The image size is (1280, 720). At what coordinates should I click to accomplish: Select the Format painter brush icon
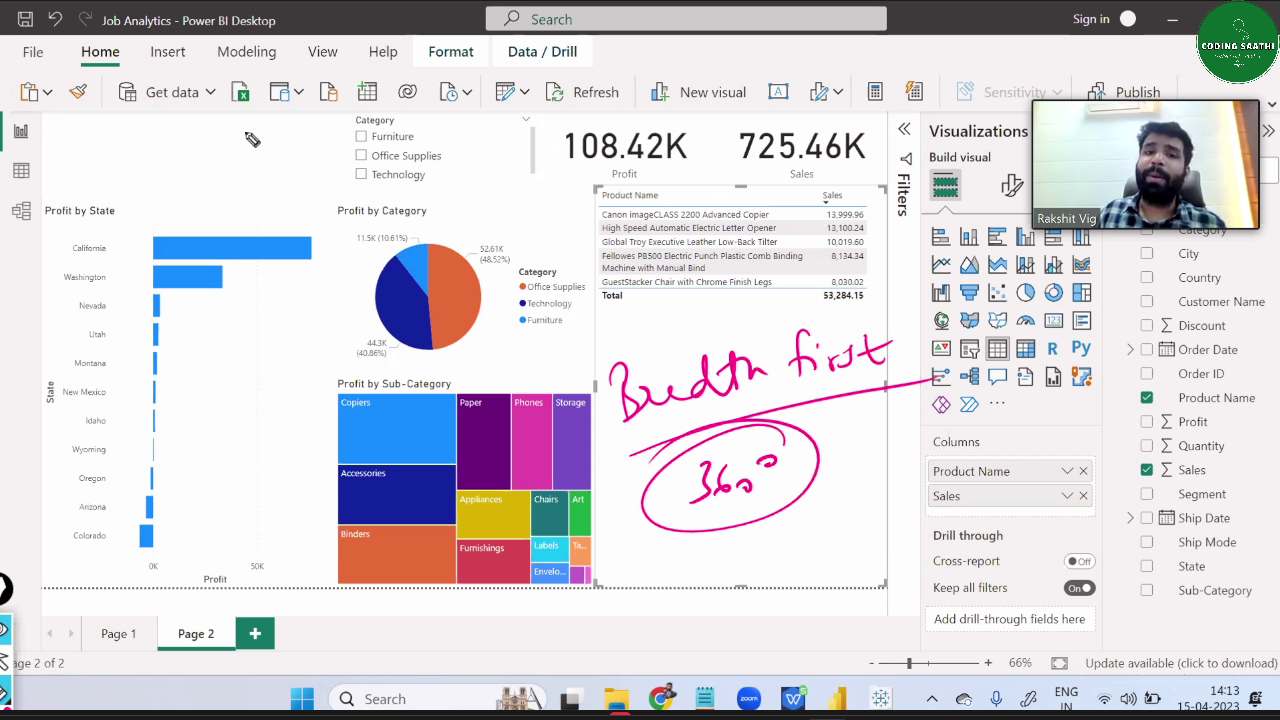(78, 92)
